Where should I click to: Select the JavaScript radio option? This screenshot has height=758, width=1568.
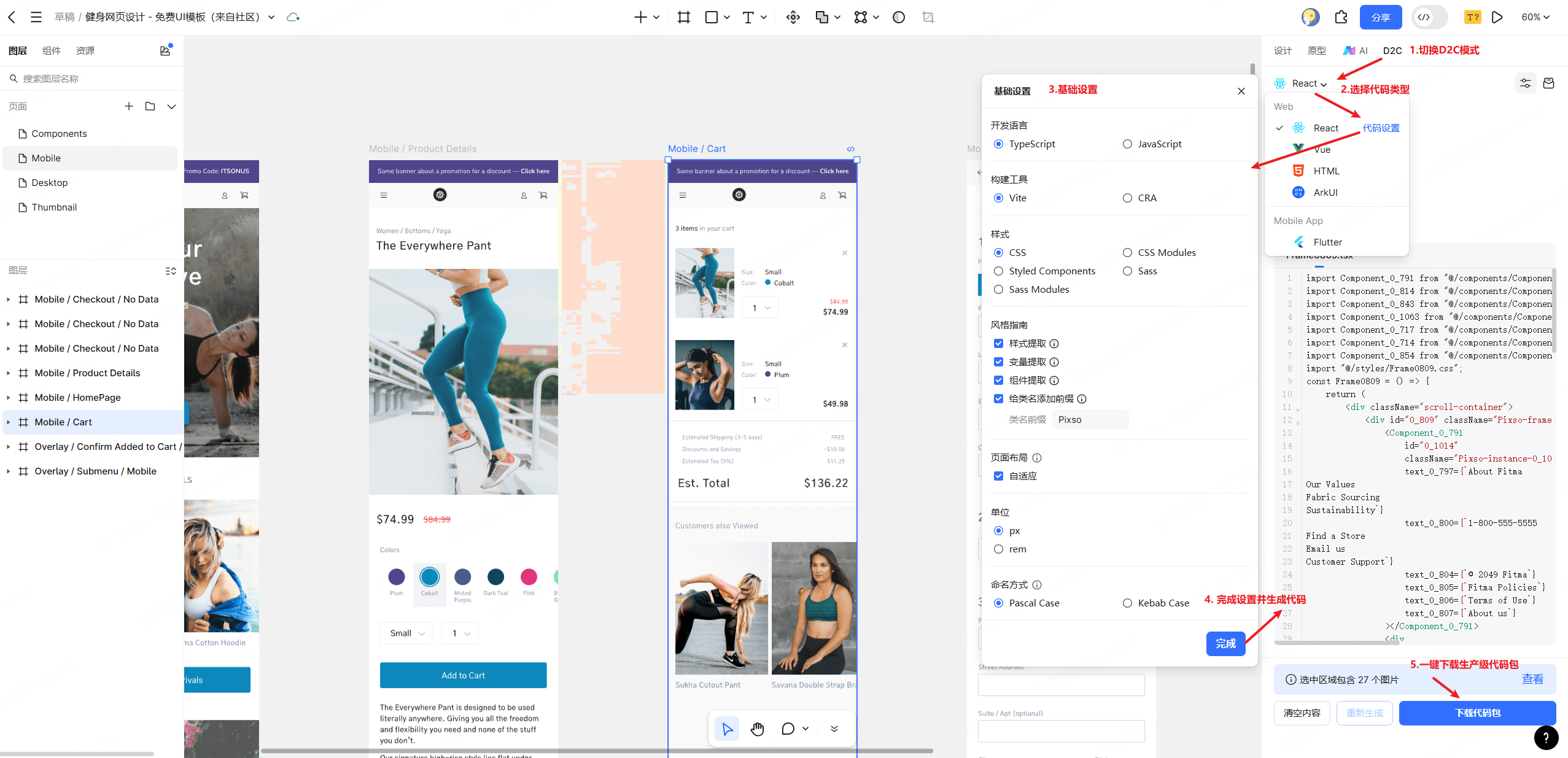coord(1127,144)
